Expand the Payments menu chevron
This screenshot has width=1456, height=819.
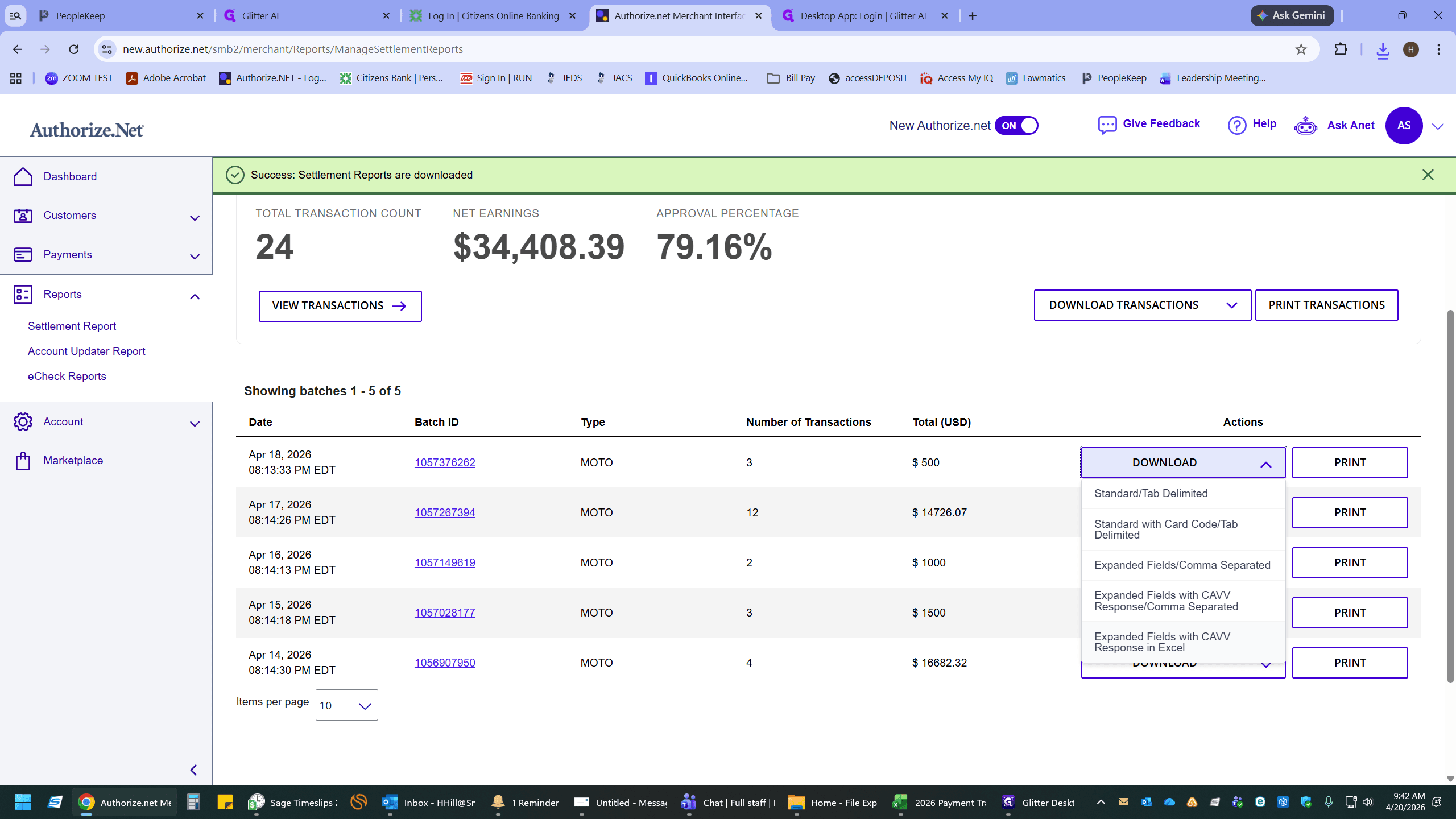195,257
